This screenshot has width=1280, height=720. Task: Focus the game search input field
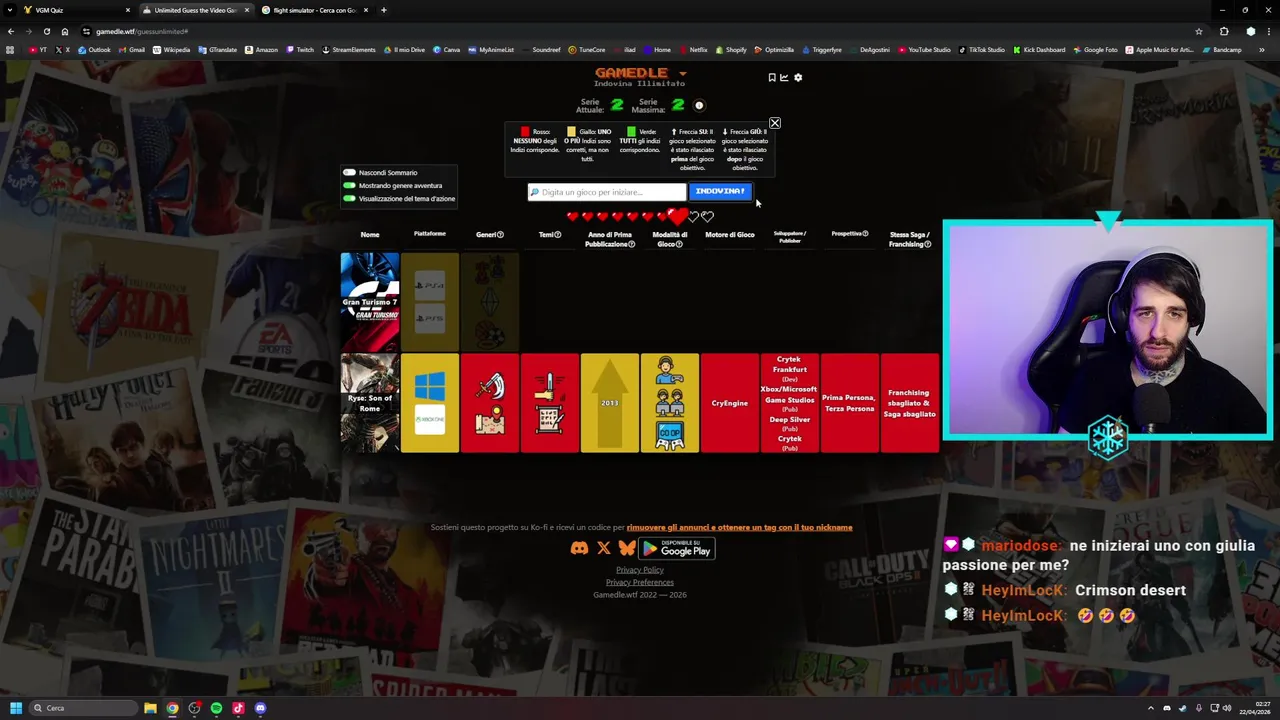coord(607,192)
